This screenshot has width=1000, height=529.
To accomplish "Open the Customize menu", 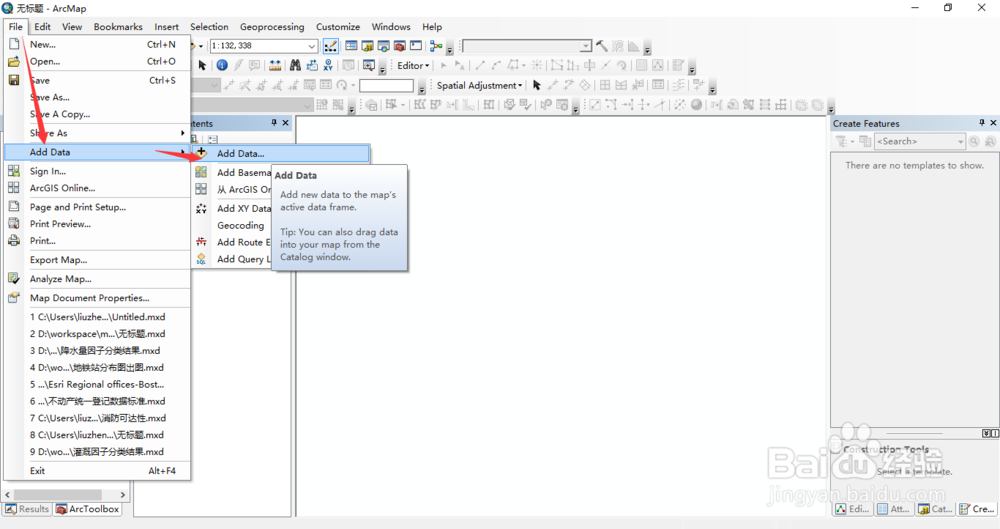I will (x=338, y=26).
